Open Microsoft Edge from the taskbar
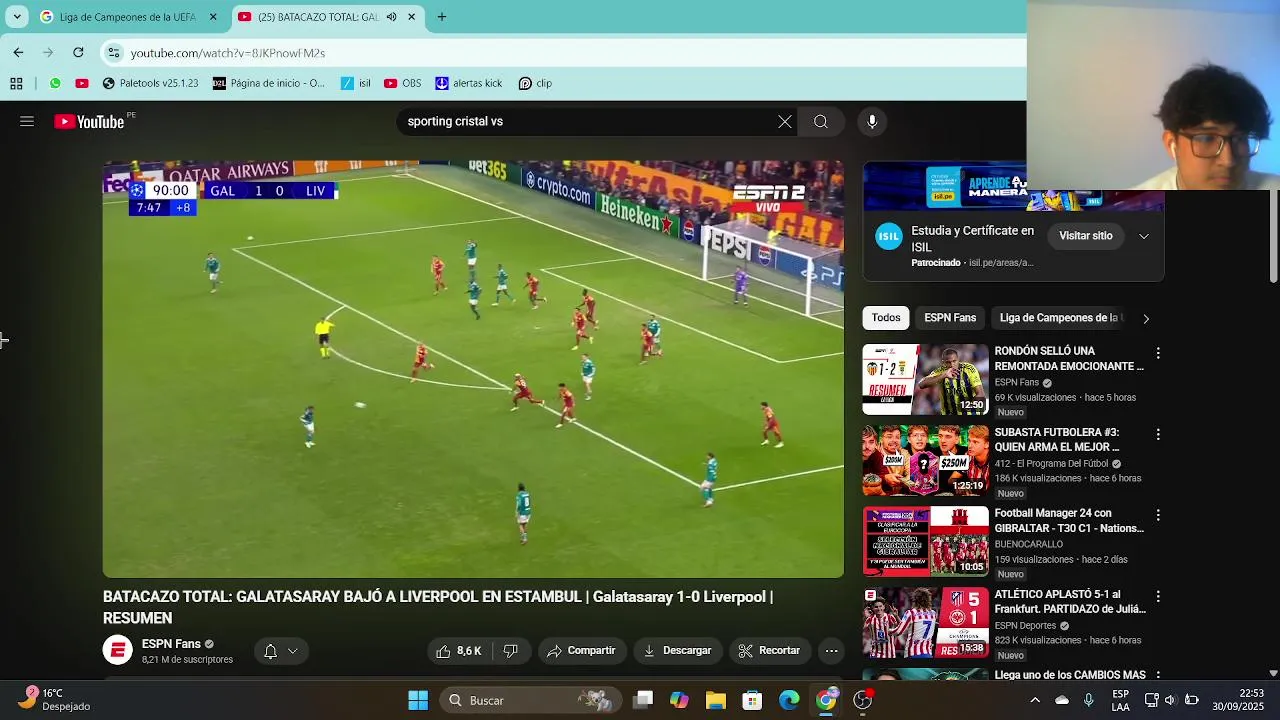This screenshot has width=1280, height=720. tap(789, 700)
